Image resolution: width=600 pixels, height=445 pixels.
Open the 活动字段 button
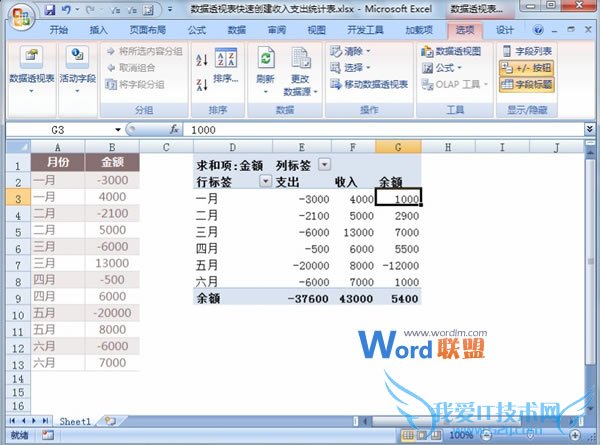click(77, 69)
